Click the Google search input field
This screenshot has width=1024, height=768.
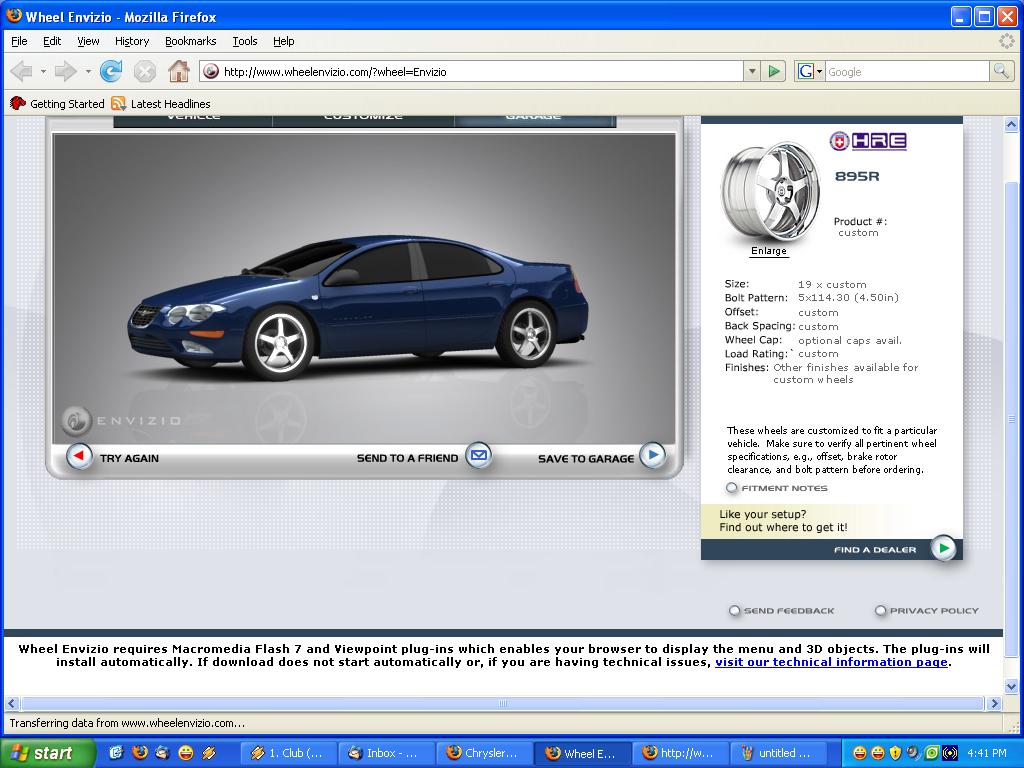(906, 71)
